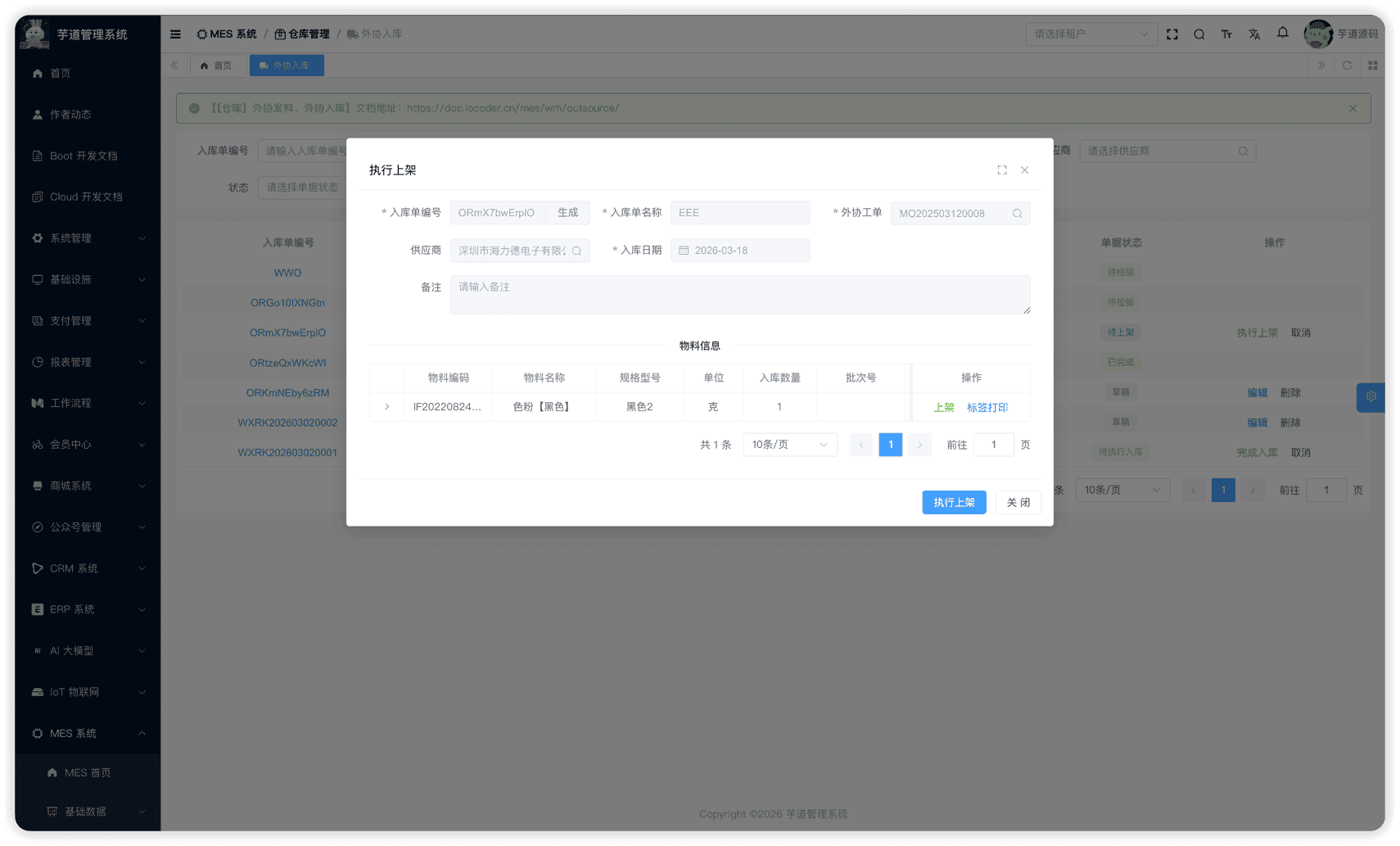Click the font size icon in header
The height and width of the screenshot is (846, 1400).
[1226, 34]
